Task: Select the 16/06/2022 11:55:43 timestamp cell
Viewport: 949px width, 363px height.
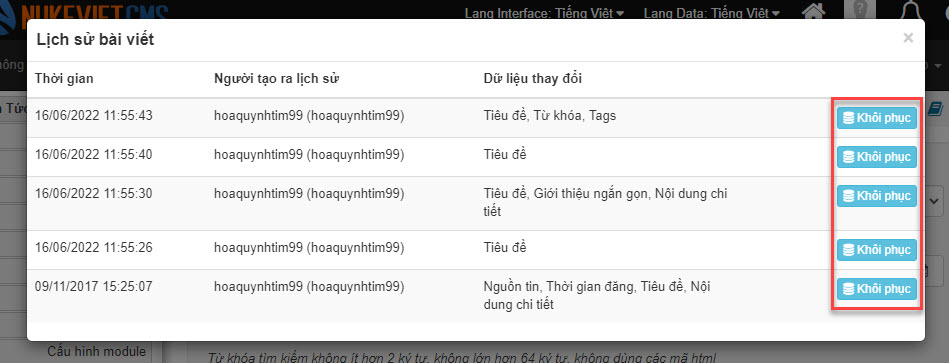Action: (94, 116)
